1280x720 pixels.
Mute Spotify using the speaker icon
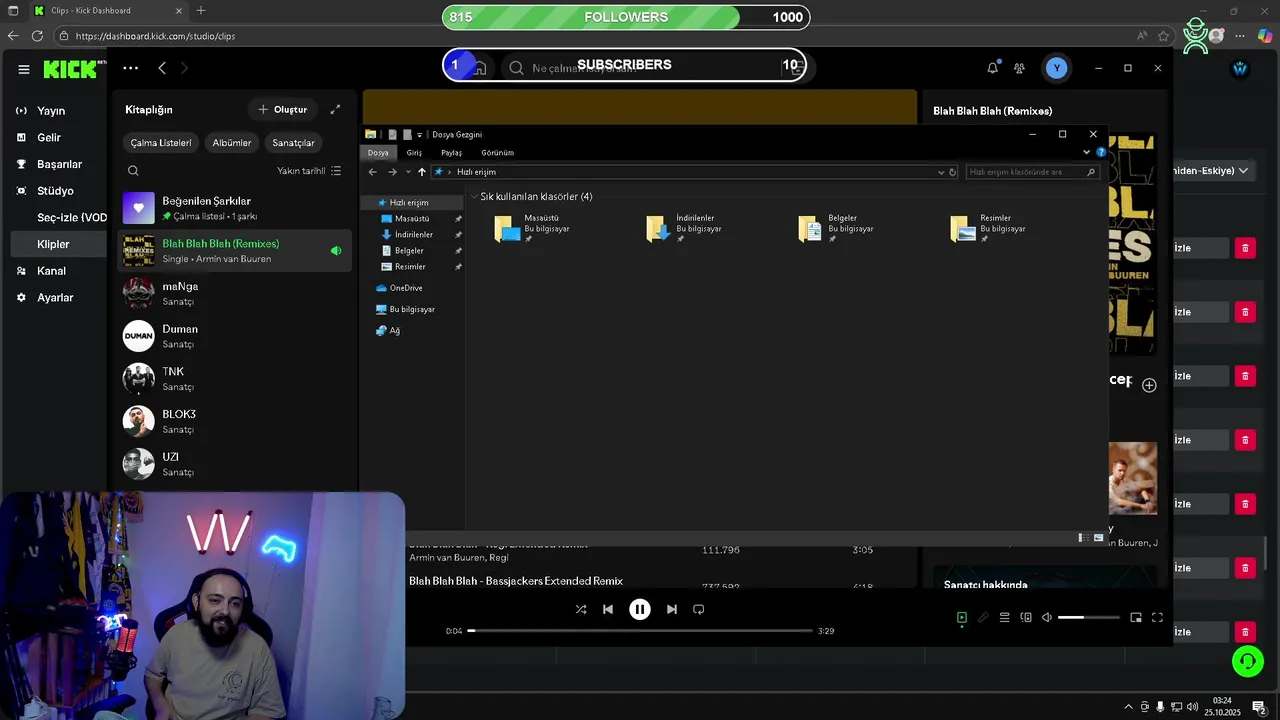(x=1047, y=618)
